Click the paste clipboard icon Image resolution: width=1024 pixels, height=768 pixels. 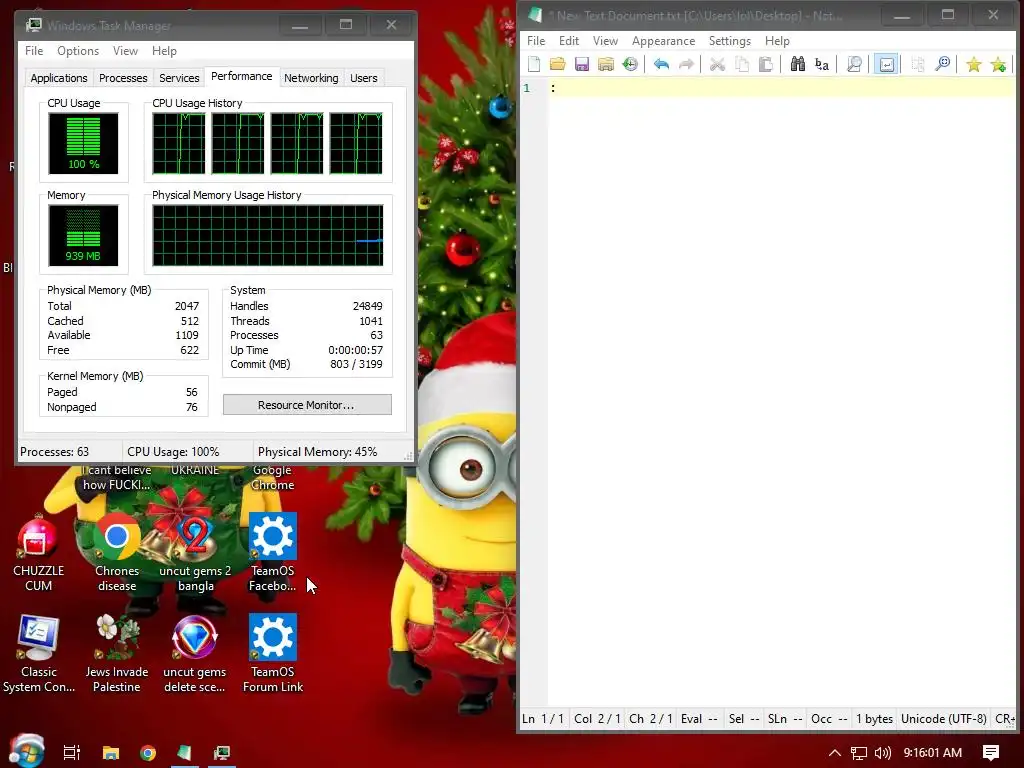766,64
